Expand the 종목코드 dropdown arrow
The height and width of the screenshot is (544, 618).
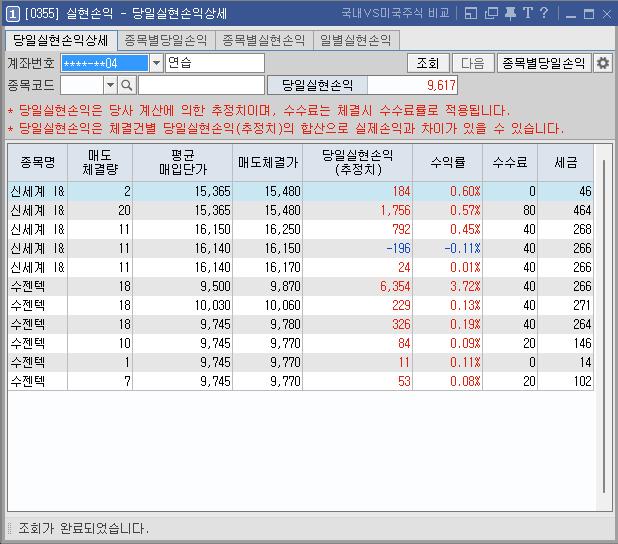pos(110,85)
